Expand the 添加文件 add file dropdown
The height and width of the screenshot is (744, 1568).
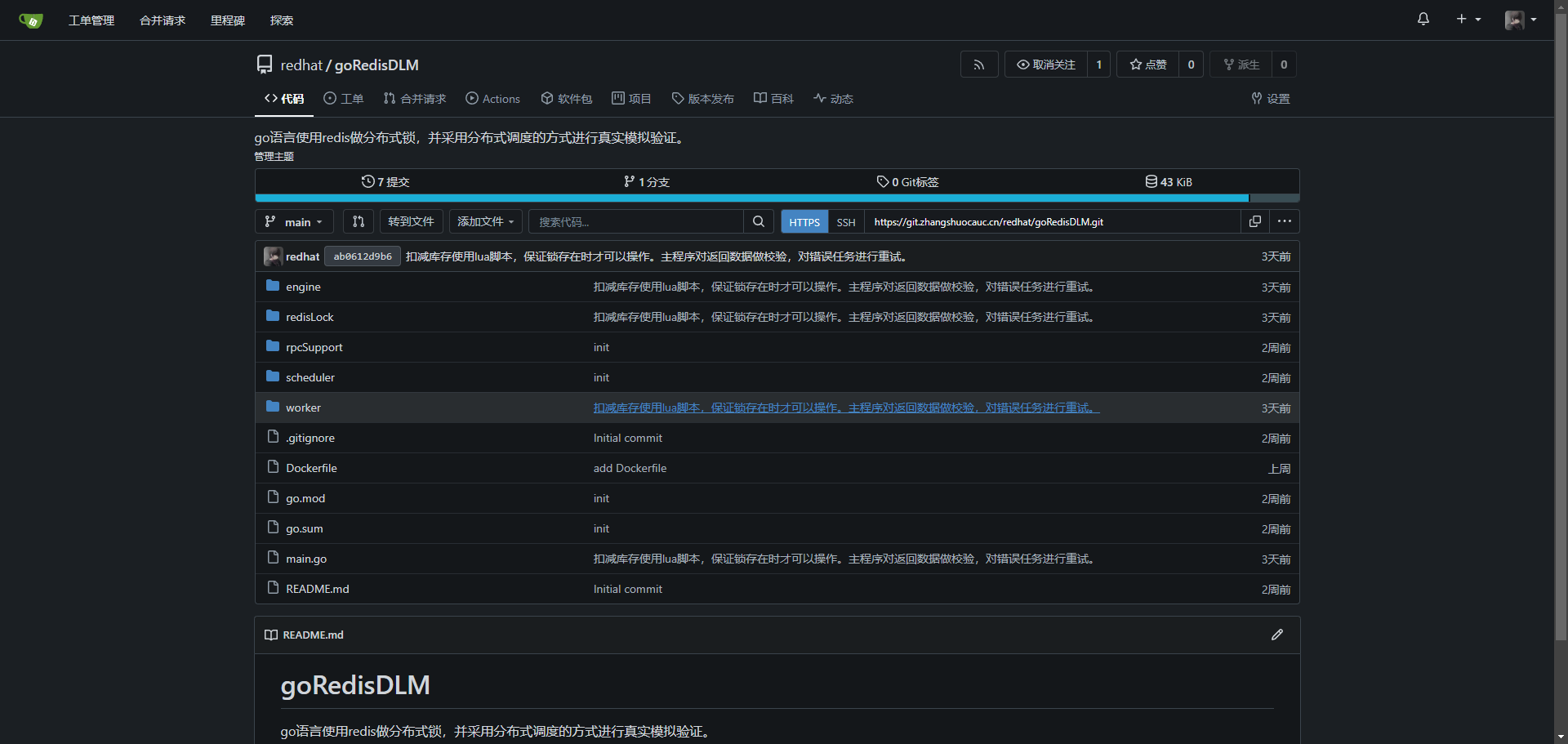pyautogui.click(x=487, y=222)
